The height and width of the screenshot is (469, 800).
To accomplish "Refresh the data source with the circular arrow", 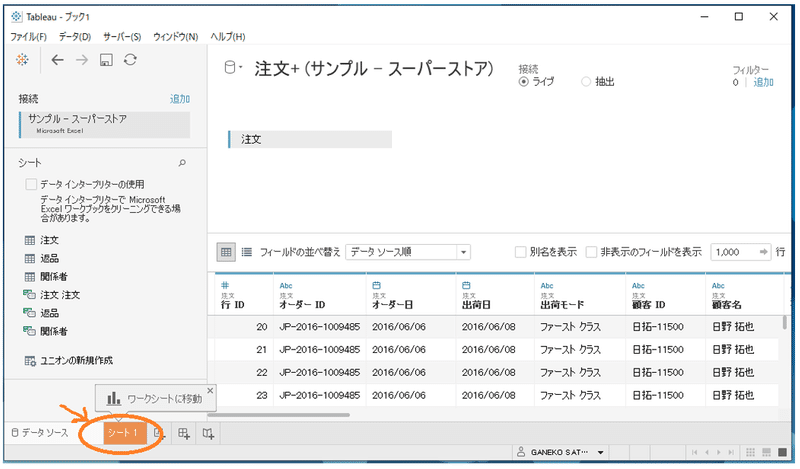I will [x=130, y=60].
